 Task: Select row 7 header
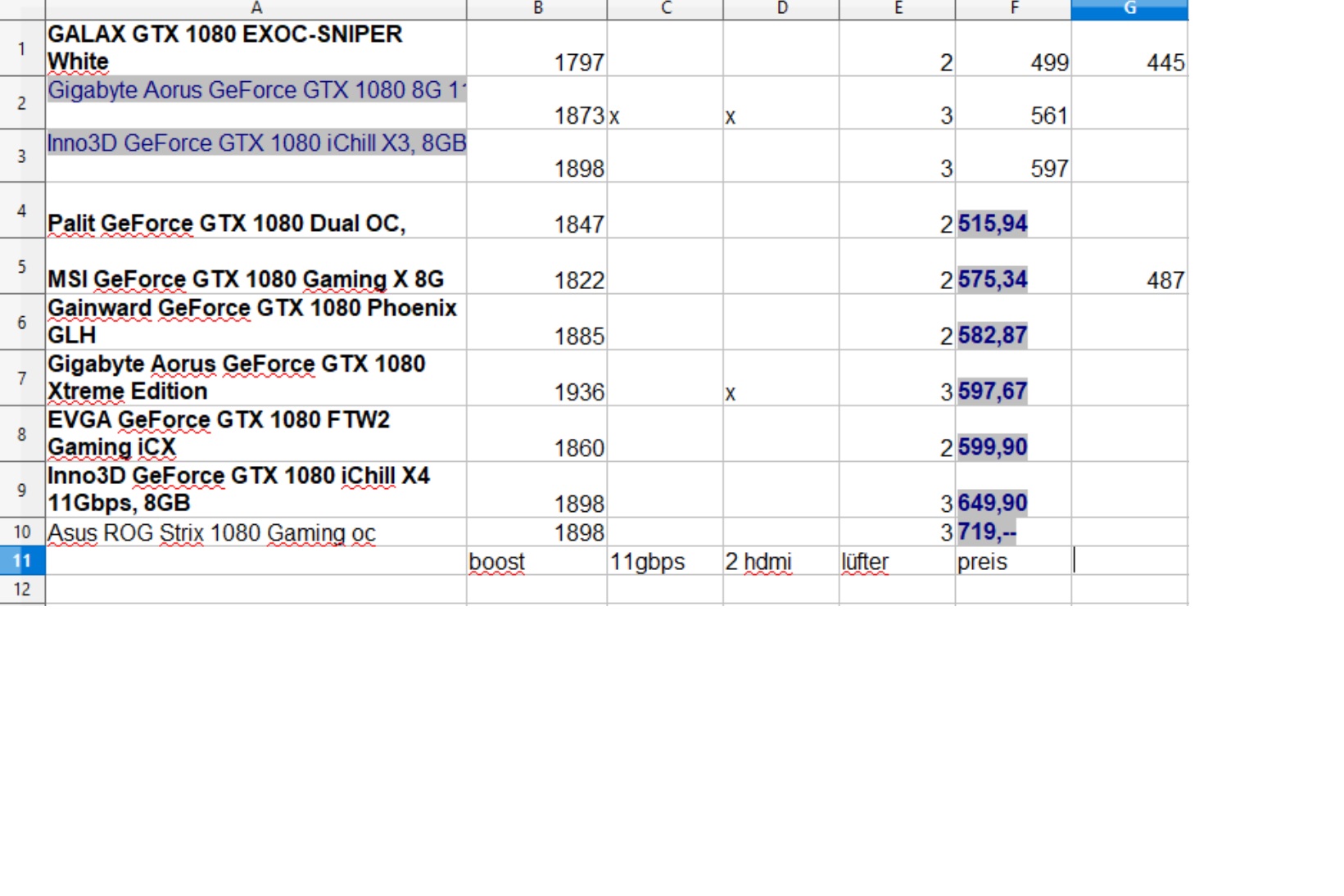click(22, 378)
